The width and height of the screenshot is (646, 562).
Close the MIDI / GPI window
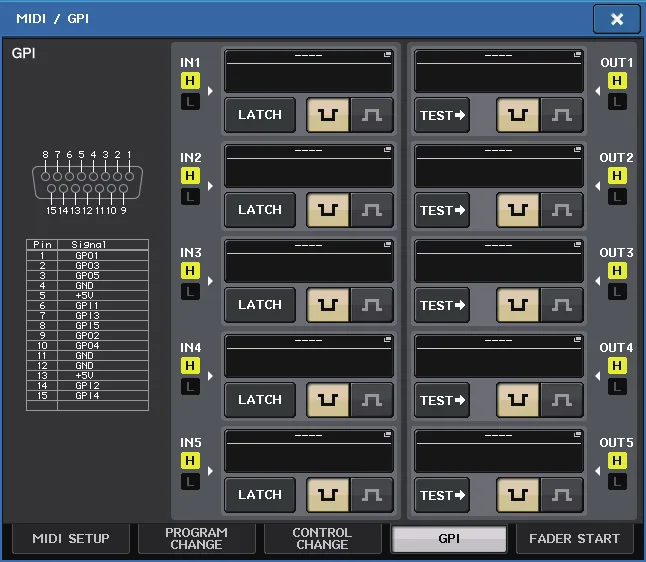(617, 19)
